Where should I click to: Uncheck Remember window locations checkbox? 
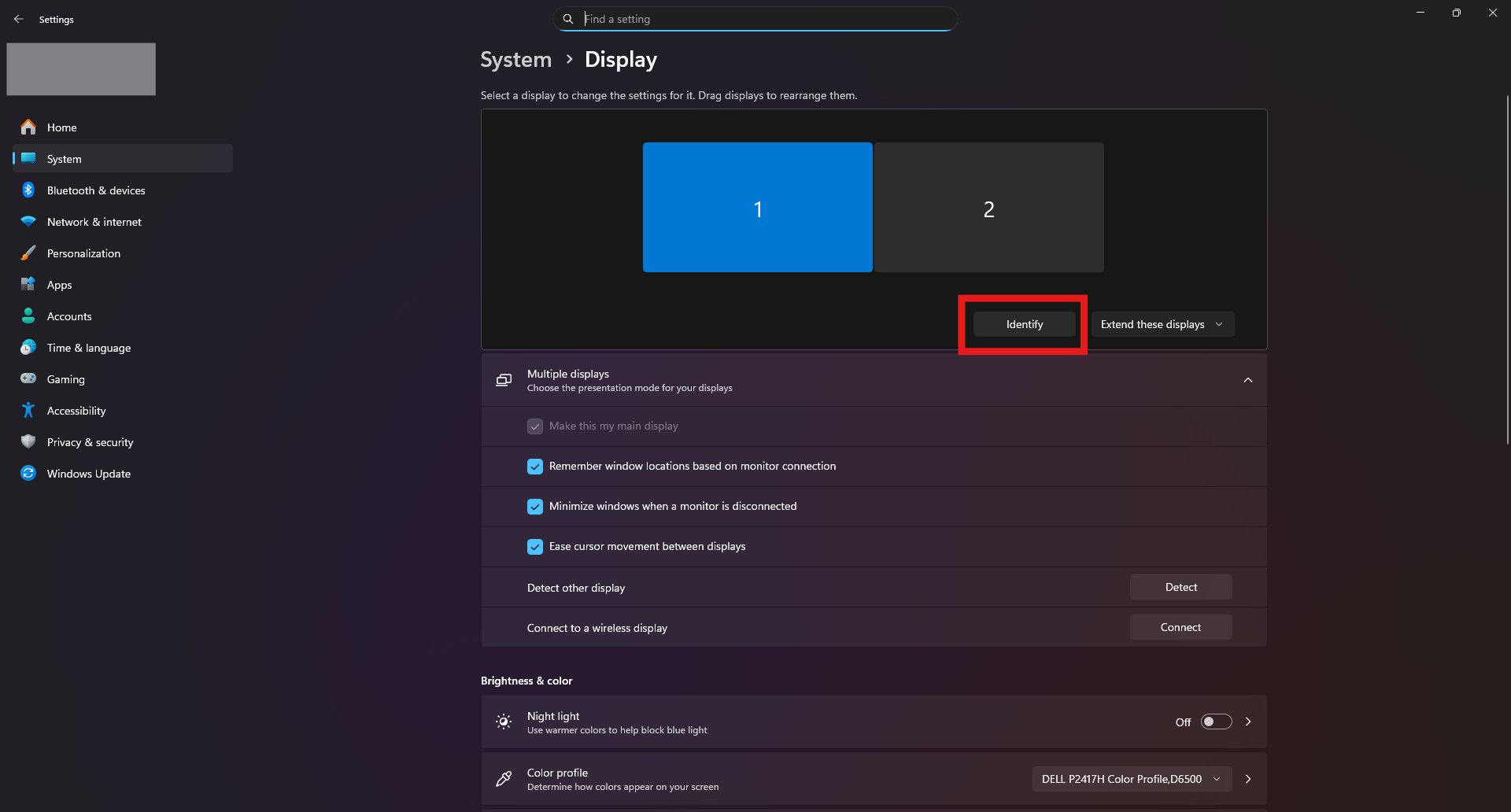click(535, 467)
